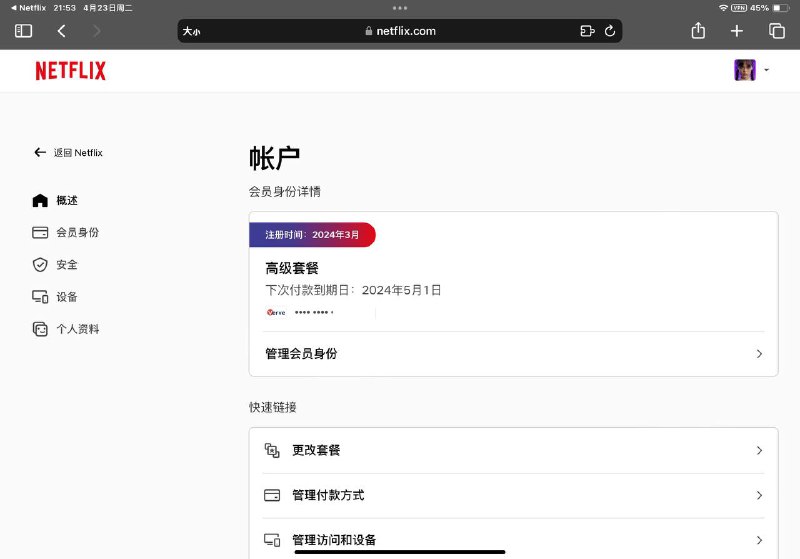
Task: Click the chevron on 管理付款方式 row
Action: pos(759,495)
